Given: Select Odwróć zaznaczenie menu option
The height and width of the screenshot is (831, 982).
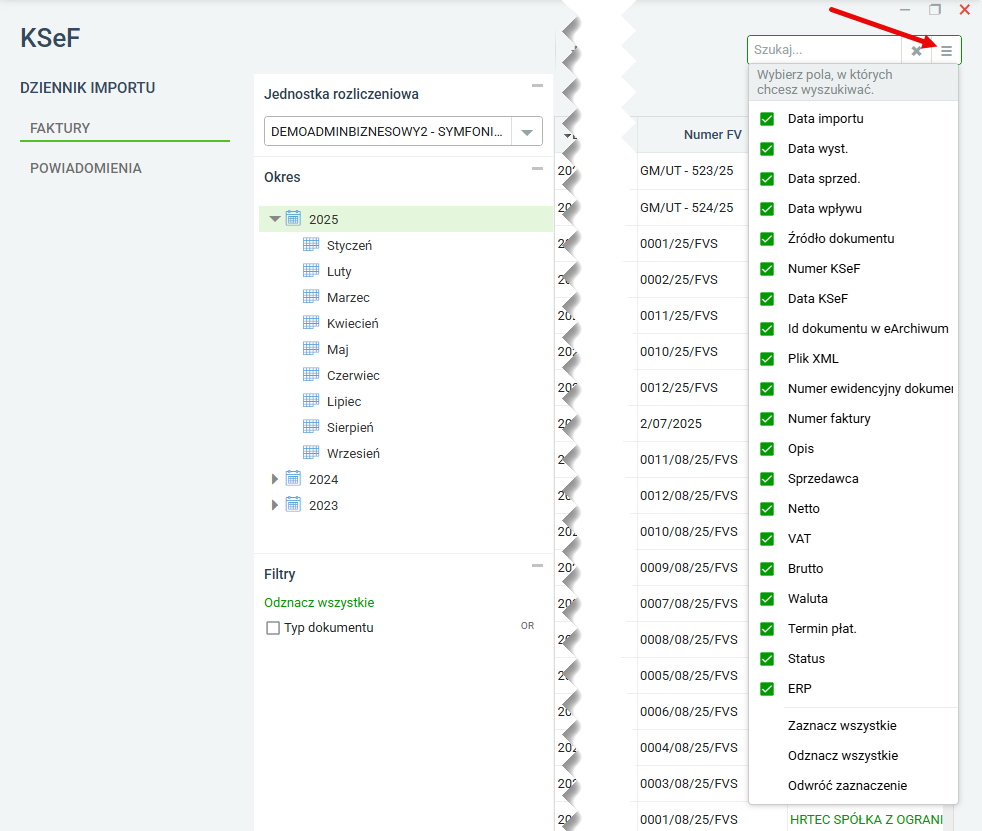Looking at the screenshot, I should click(x=847, y=786).
